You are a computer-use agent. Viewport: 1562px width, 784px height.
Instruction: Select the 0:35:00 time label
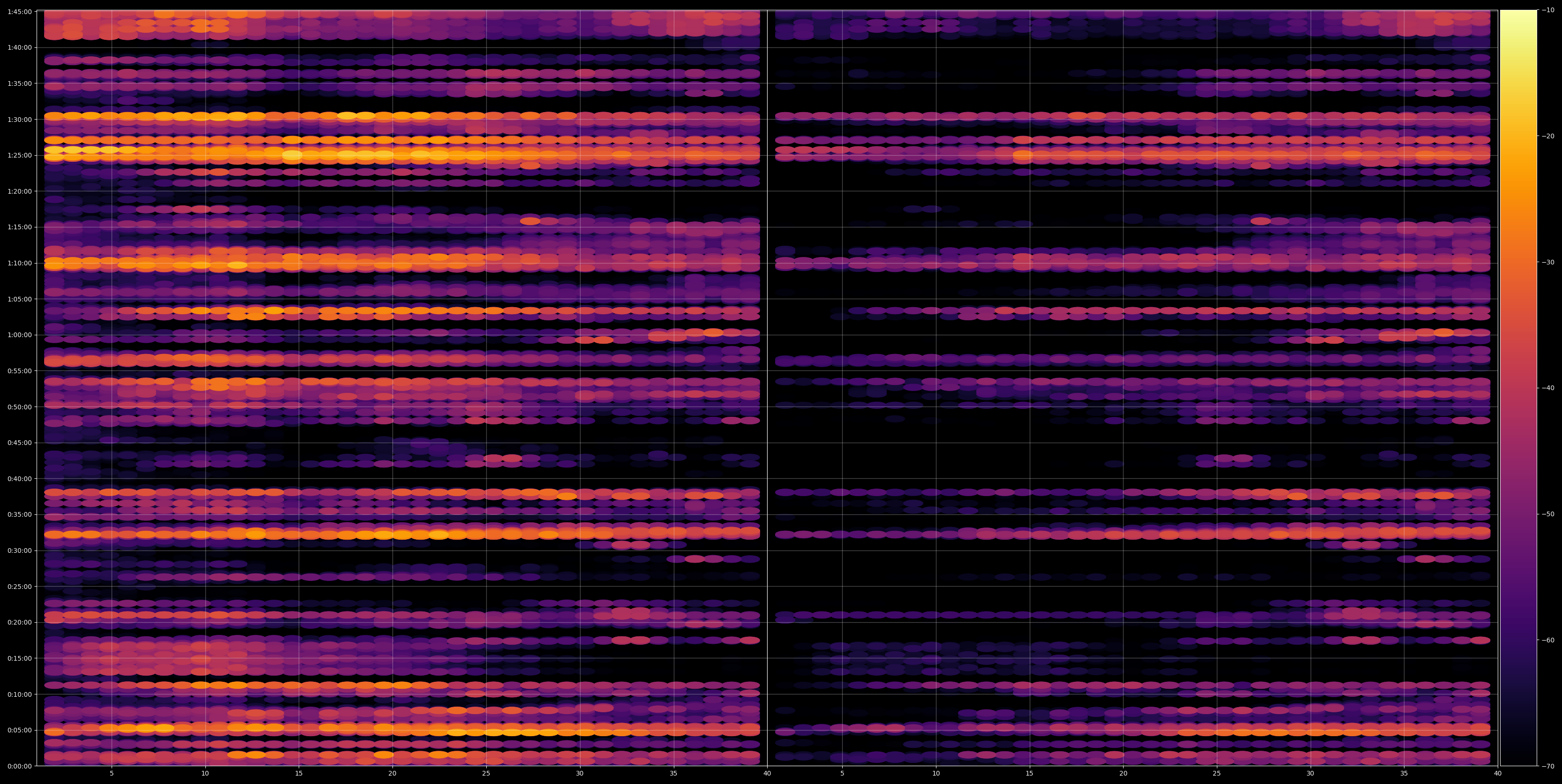point(20,515)
